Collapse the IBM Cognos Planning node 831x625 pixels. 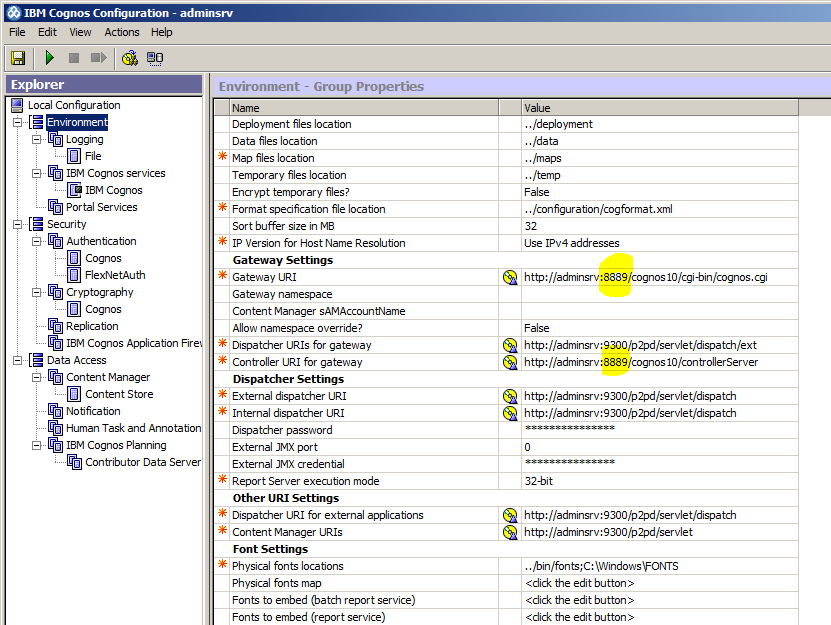(37, 445)
